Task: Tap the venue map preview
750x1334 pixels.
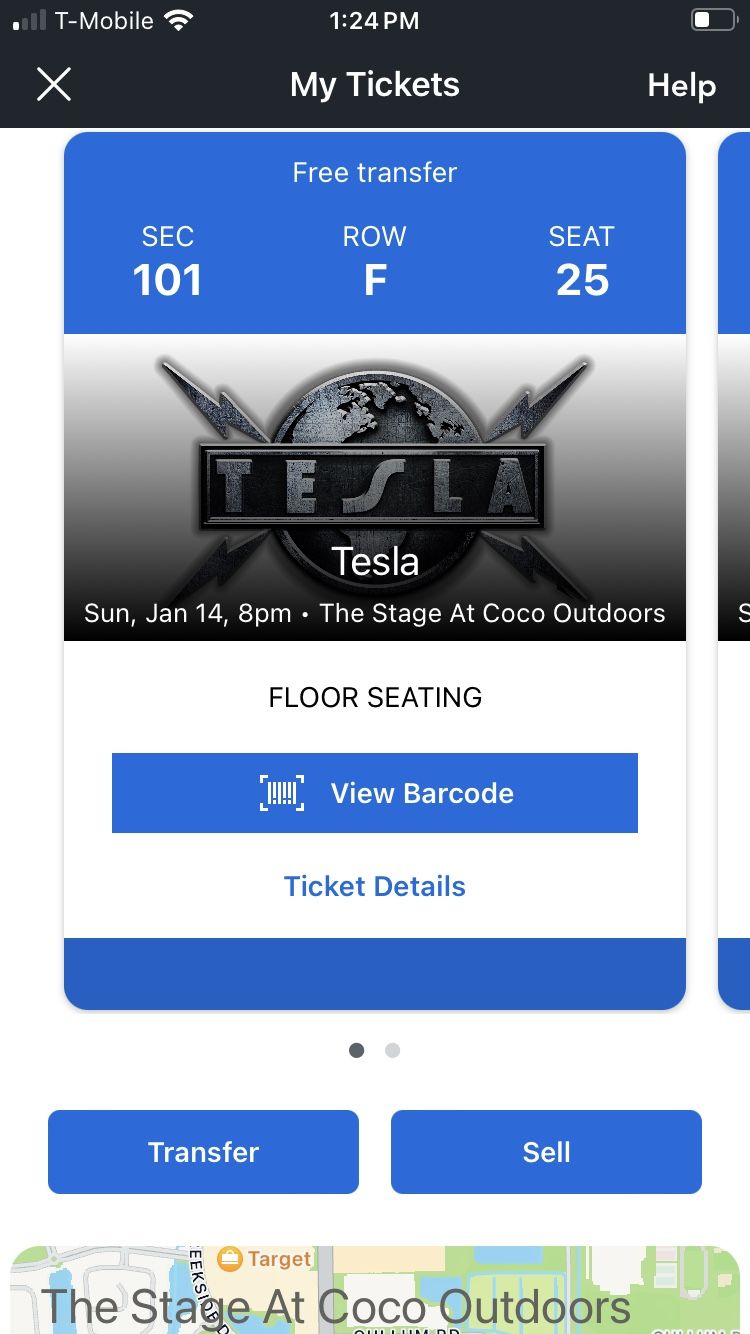Action: (x=375, y=1290)
